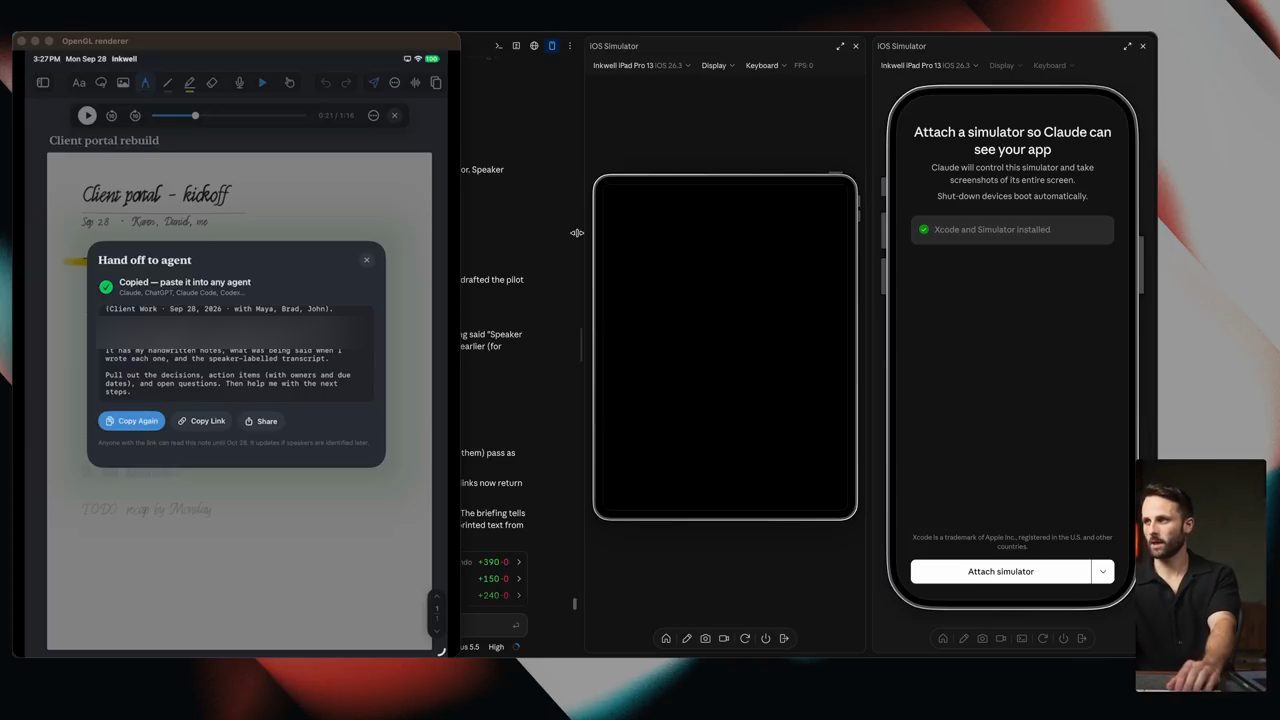Open device dropdown in first iOS Simulator
This screenshot has height=720, width=1280.
[x=642, y=66]
